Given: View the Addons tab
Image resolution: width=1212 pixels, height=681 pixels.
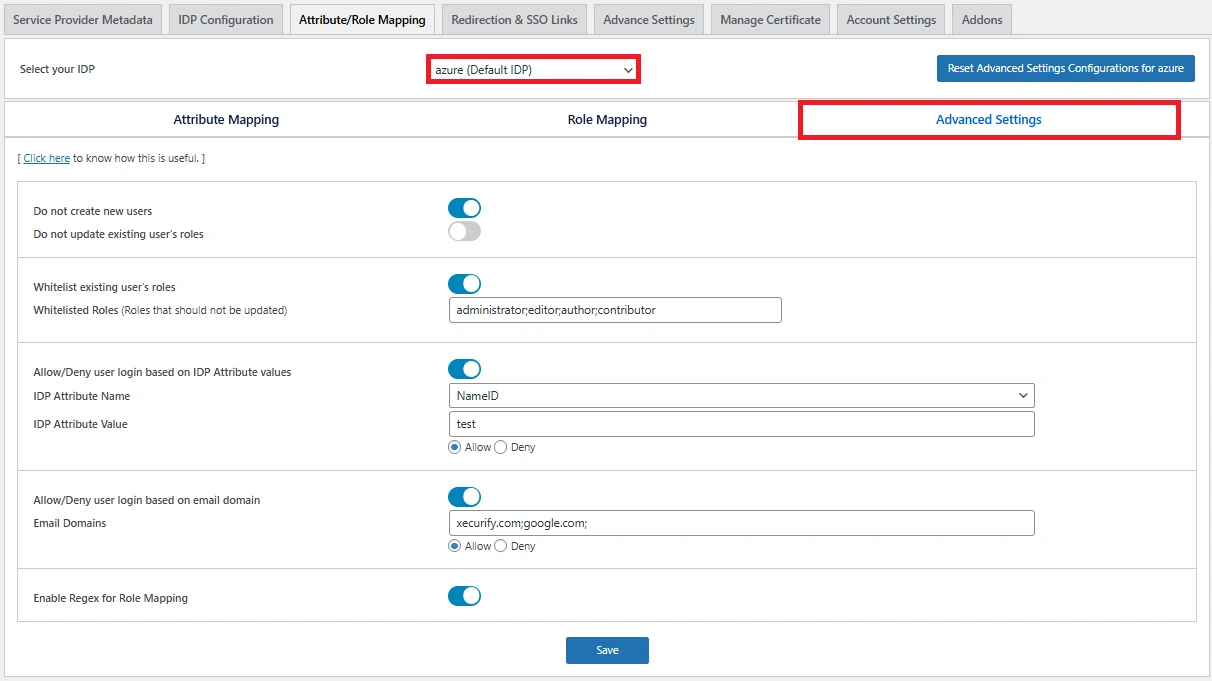Looking at the screenshot, I should coord(981,18).
